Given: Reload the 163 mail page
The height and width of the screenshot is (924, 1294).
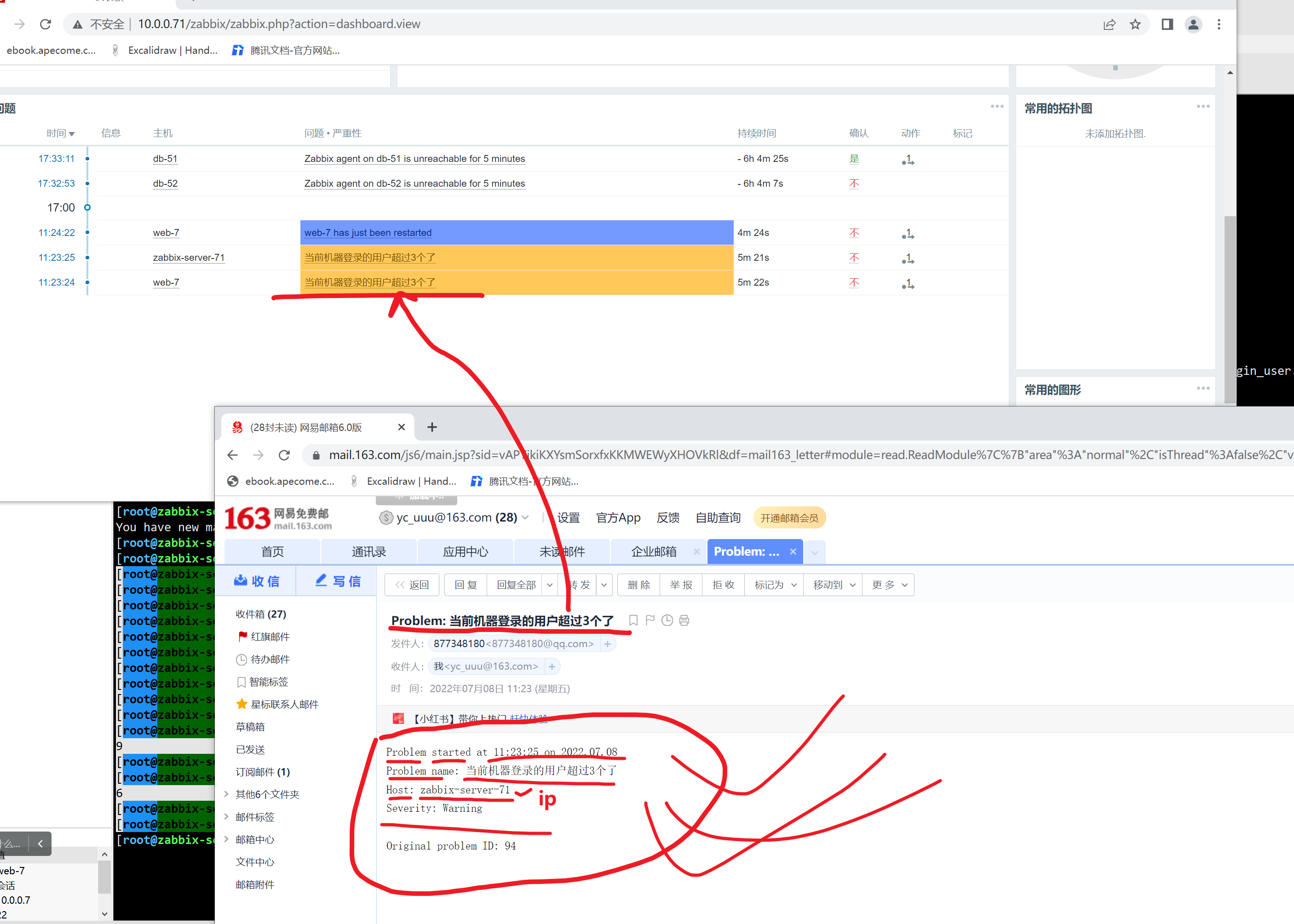Looking at the screenshot, I should point(284,455).
